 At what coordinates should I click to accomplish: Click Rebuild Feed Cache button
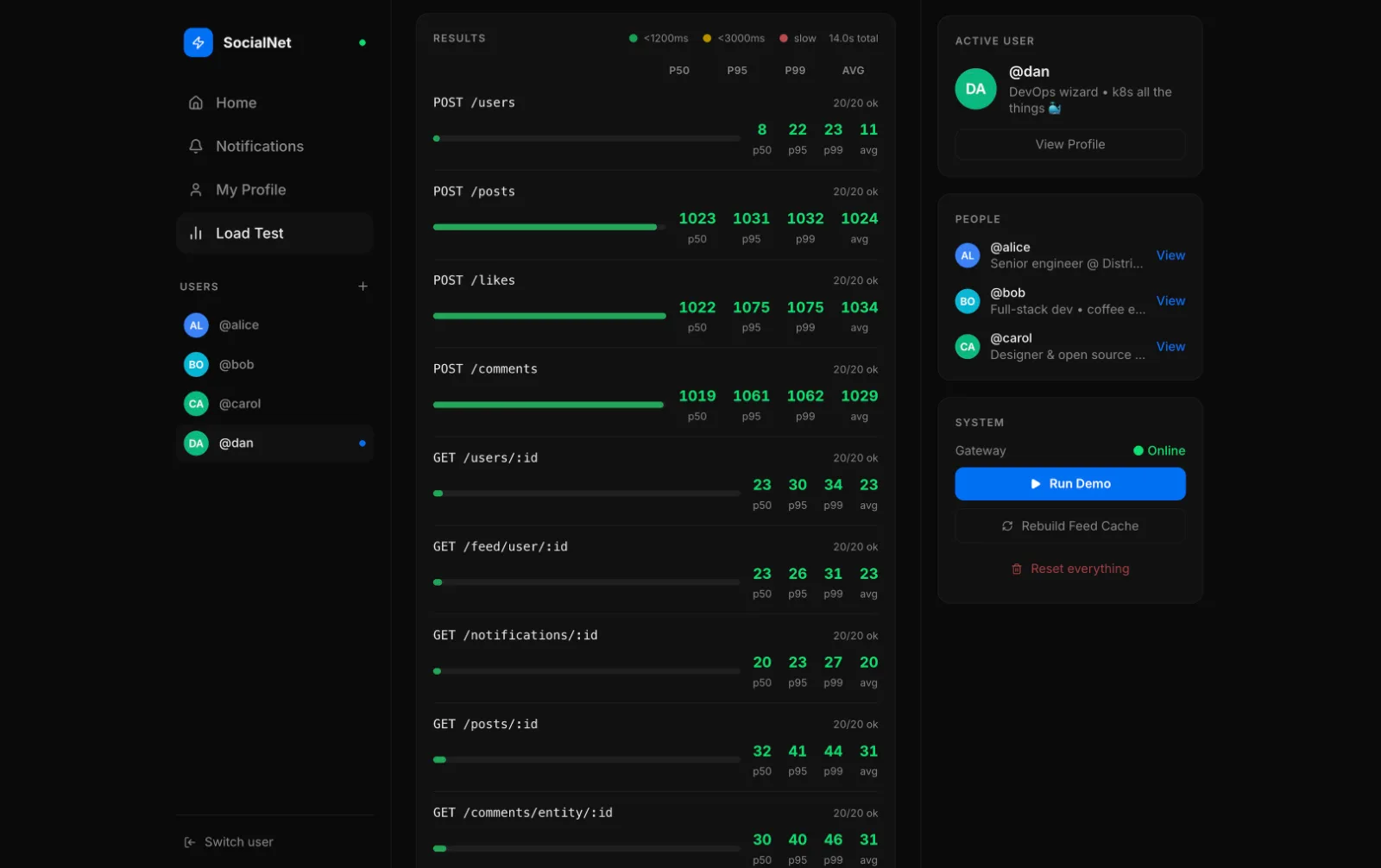(x=1070, y=526)
